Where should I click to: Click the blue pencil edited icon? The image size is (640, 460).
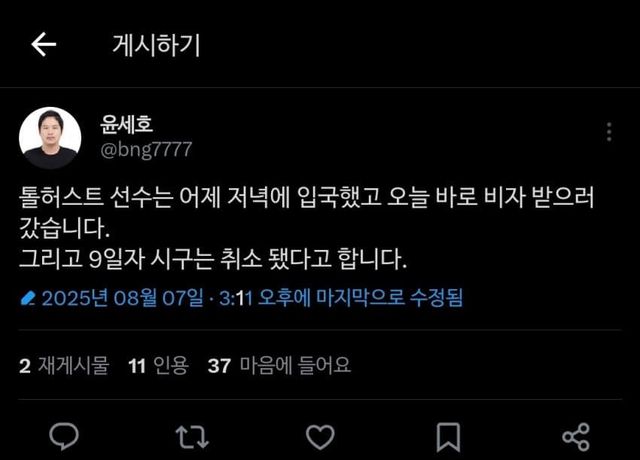(28, 298)
